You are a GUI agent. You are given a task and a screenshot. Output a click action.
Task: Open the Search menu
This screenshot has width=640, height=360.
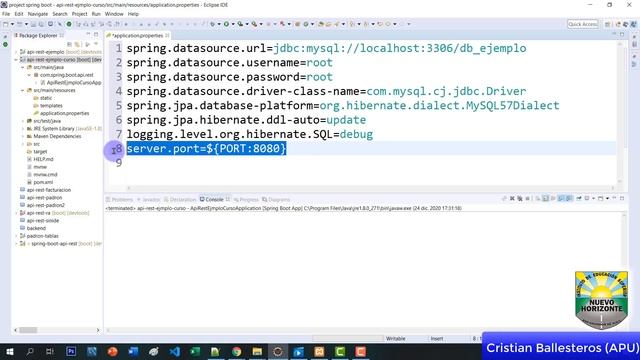click(60, 14)
